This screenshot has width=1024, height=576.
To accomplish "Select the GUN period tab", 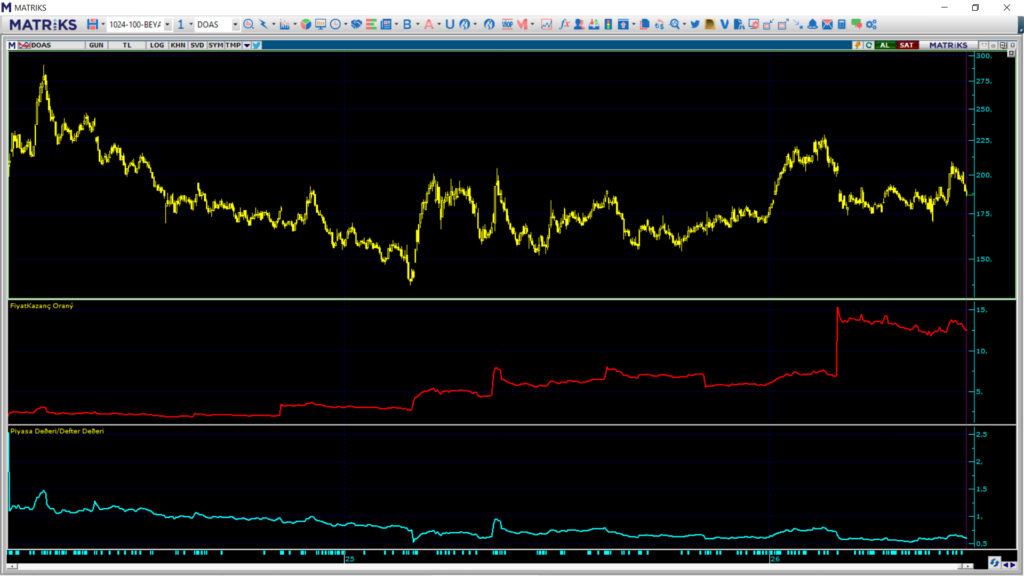I will (x=96, y=45).
